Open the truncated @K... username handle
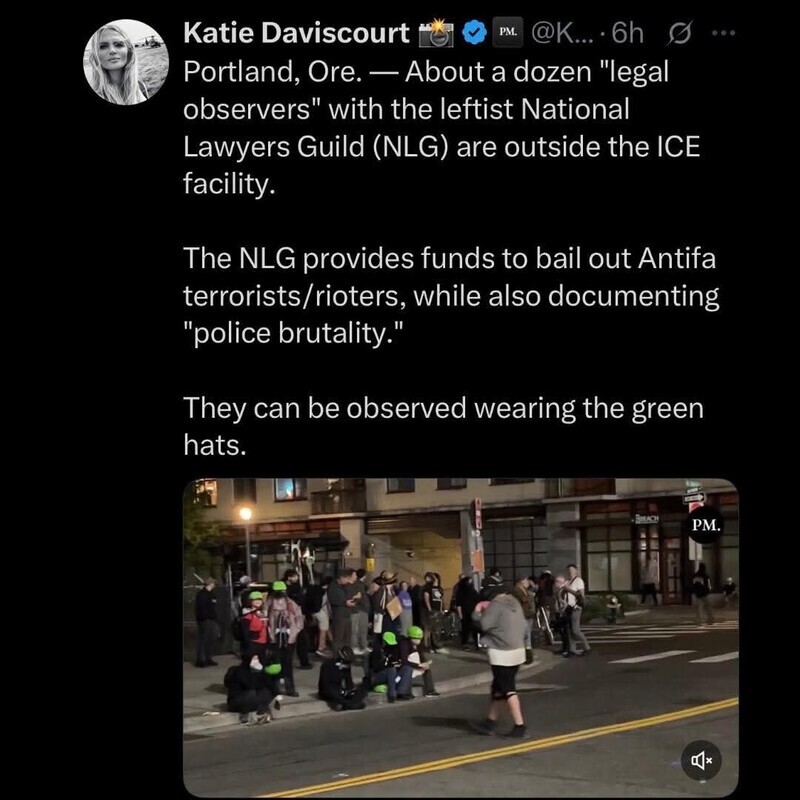The width and height of the screenshot is (800, 800). click(562, 33)
